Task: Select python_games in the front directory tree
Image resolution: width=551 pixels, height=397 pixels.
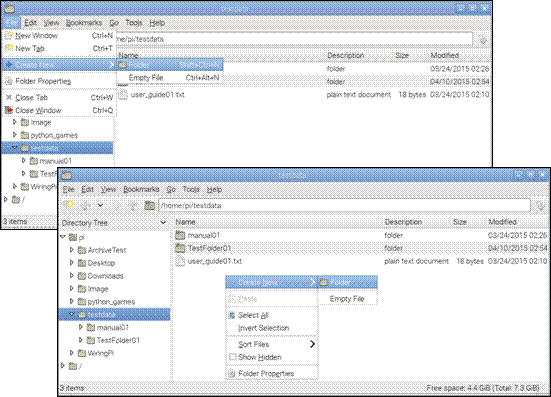Action: (111, 301)
